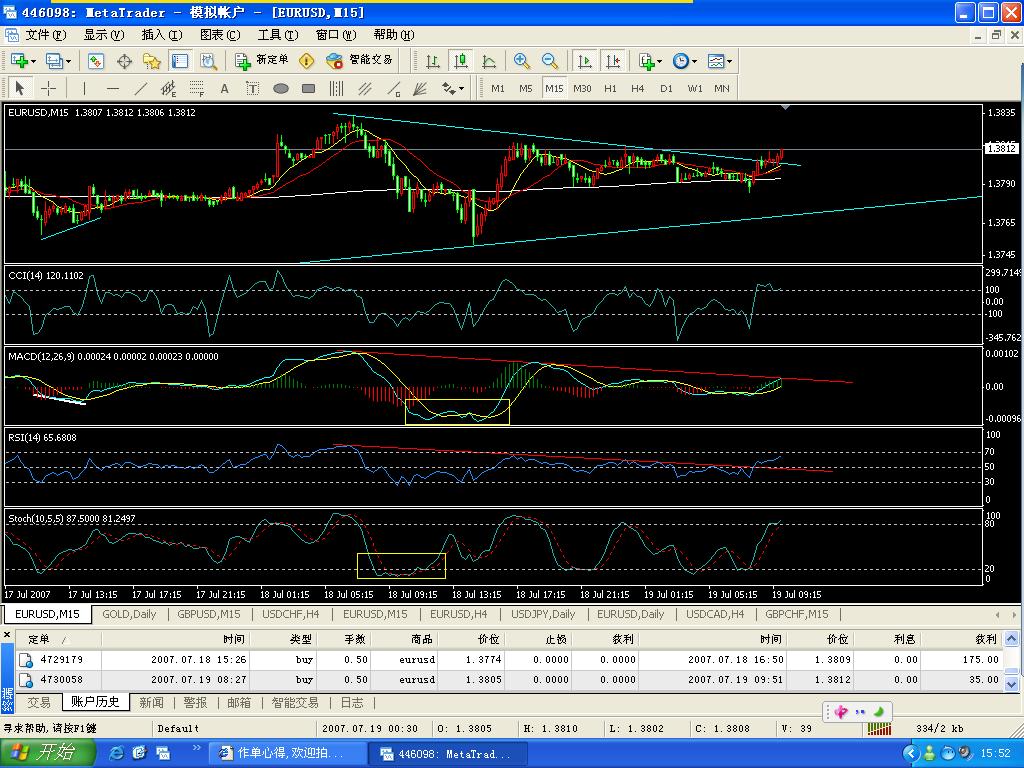Select the ellipse shape drawing tool

(281, 88)
